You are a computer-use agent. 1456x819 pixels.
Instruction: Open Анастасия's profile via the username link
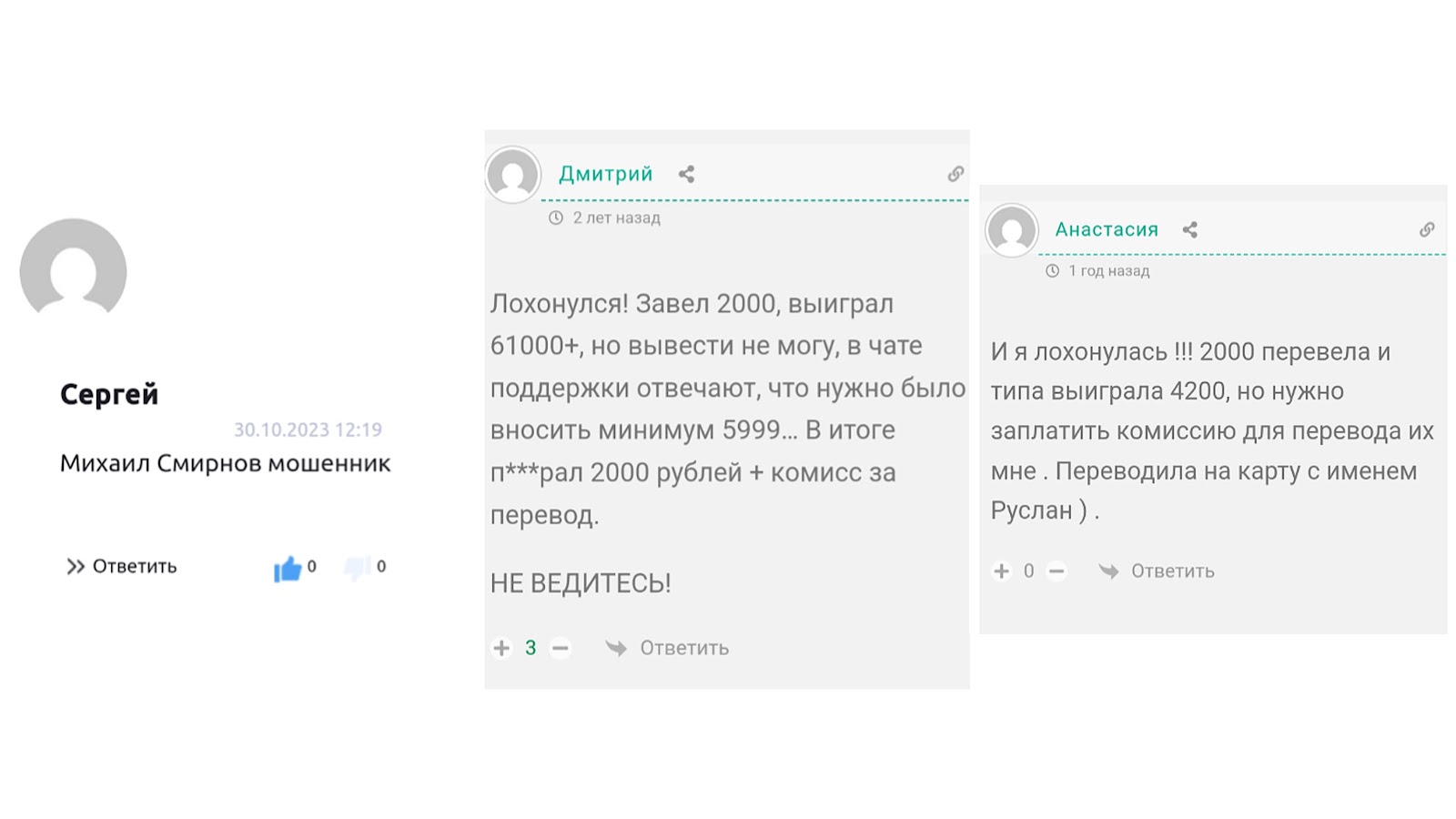point(1107,229)
